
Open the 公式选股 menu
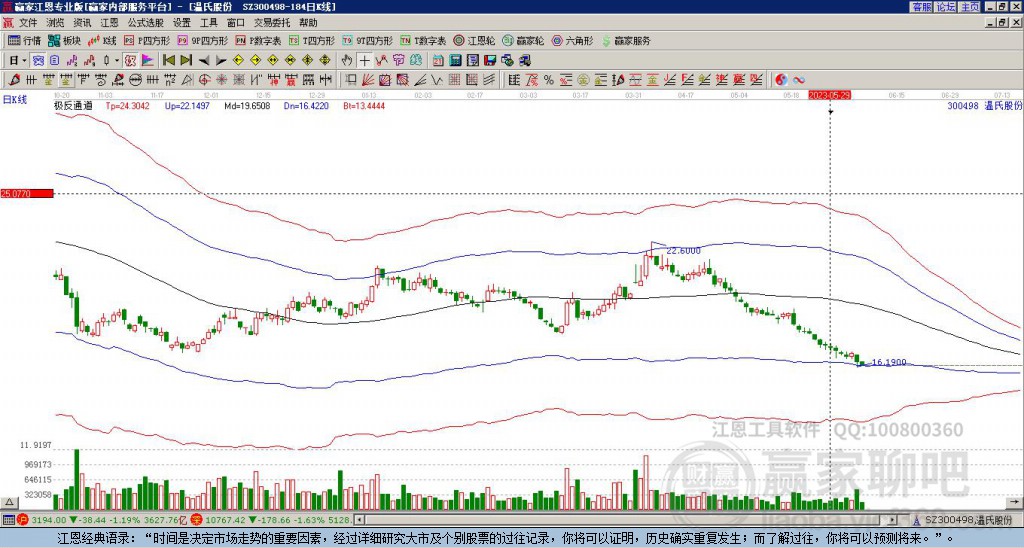(x=146, y=23)
